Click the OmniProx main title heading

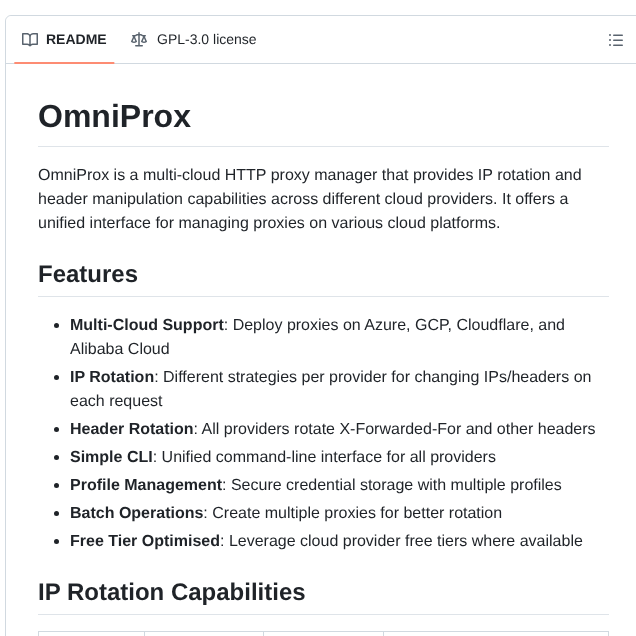point(114,117)
